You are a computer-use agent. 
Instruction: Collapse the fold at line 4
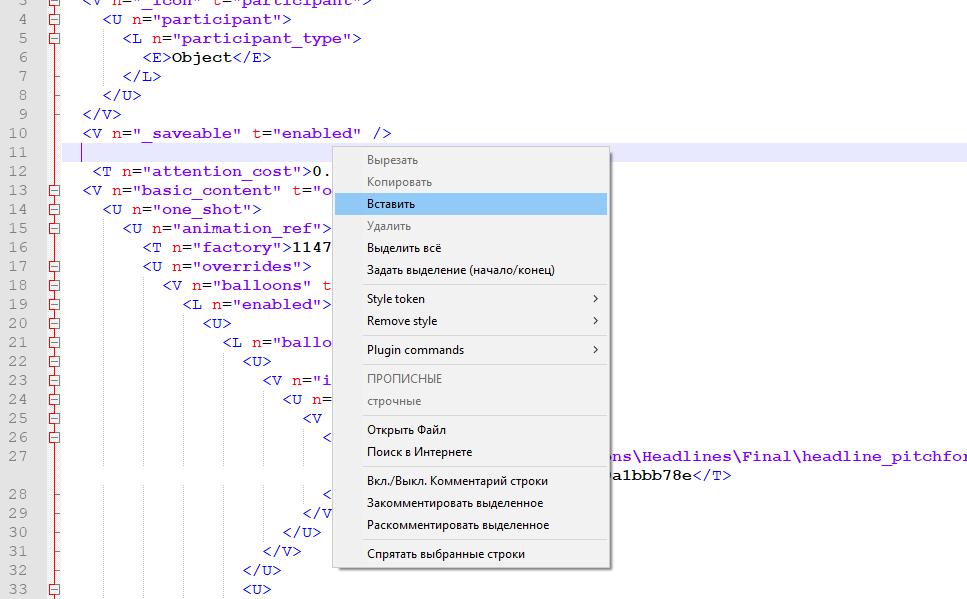click(55, 19)
